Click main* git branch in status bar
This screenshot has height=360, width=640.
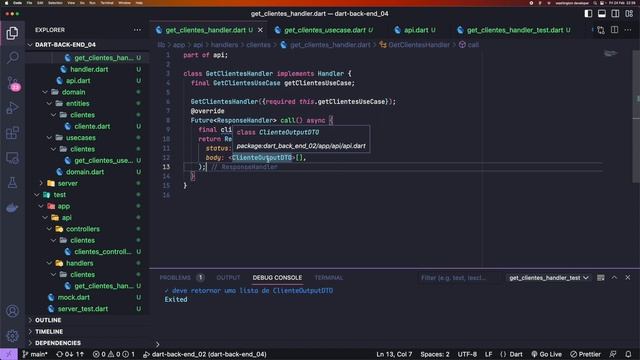tap(35, 354)
